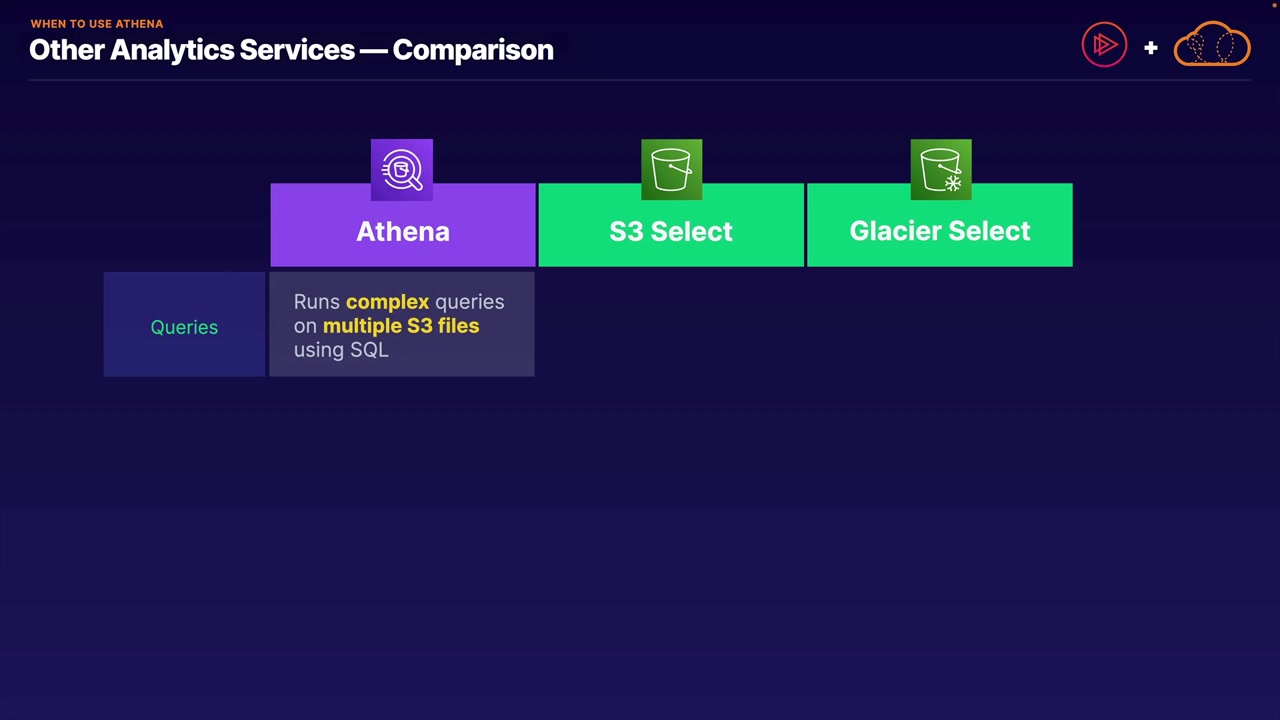The image size is (1280, 720).
Task: Click the highlighted word "complex"
Action: tap(387, 302)
